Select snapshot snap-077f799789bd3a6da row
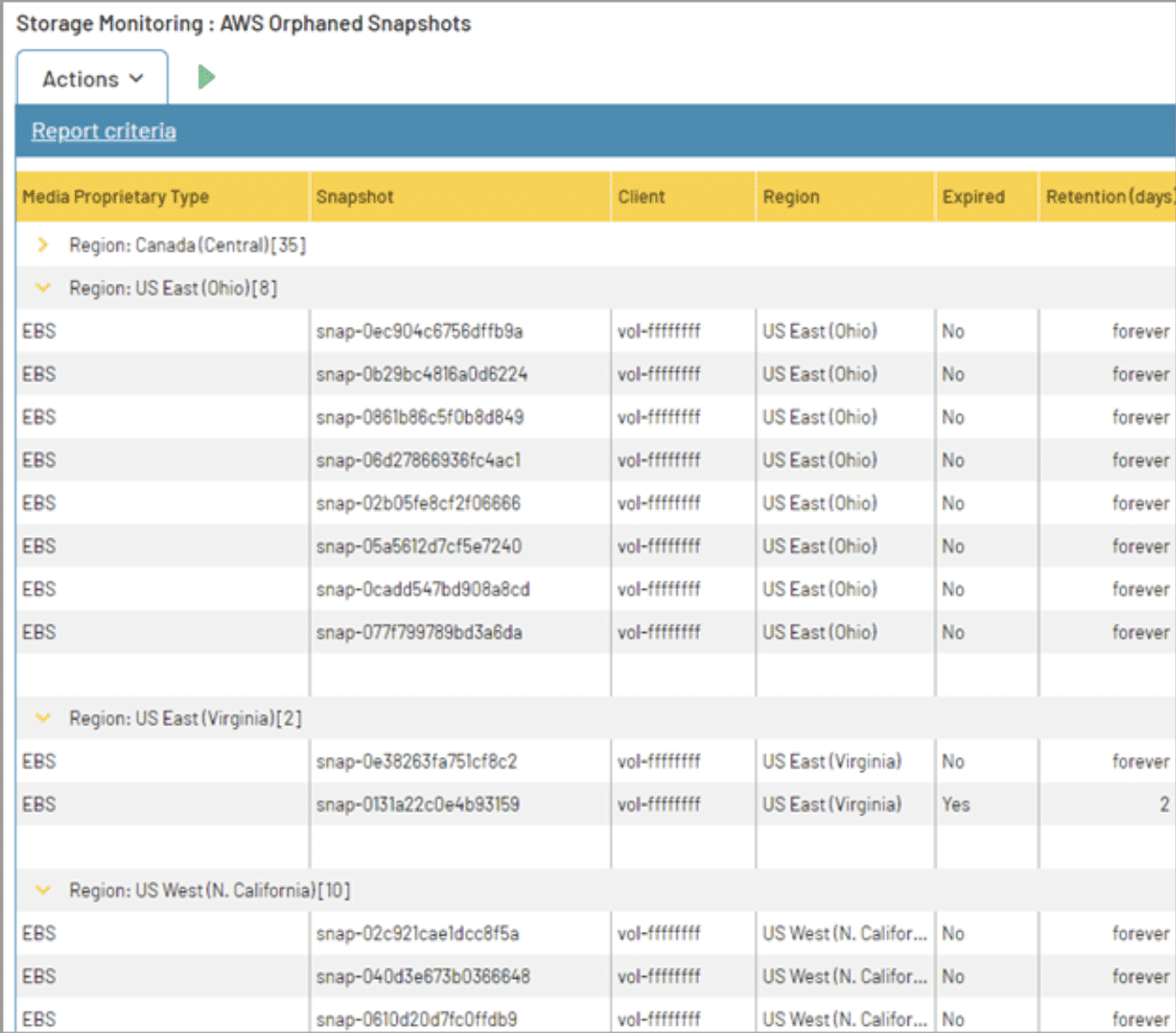 pos(420,632)
